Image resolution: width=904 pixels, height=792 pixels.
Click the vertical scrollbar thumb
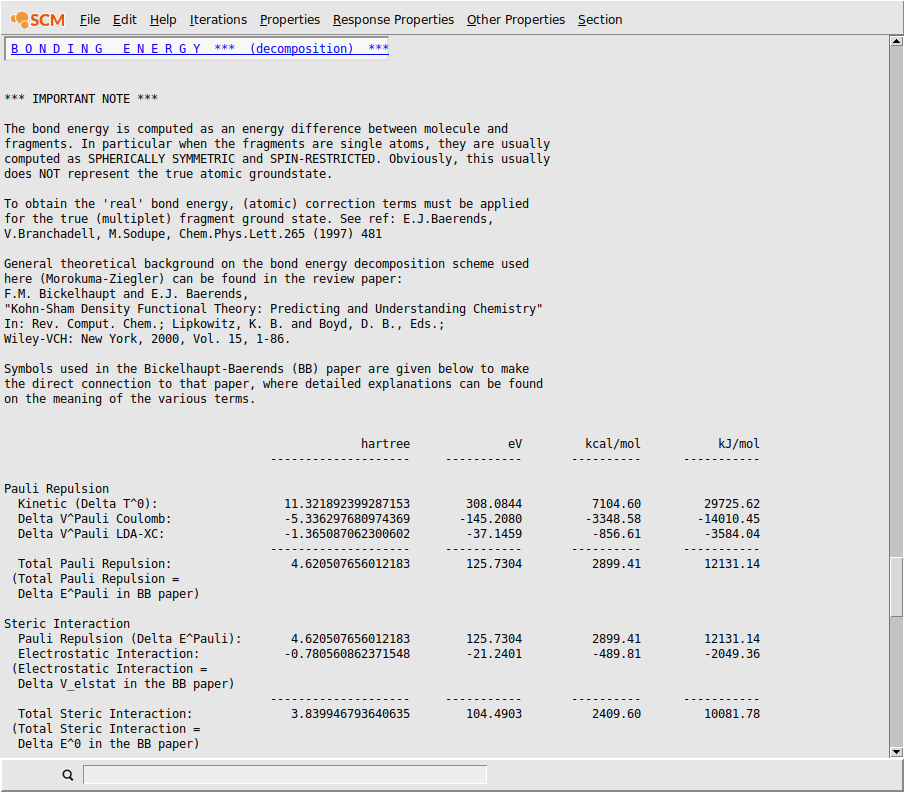(896, 585)
